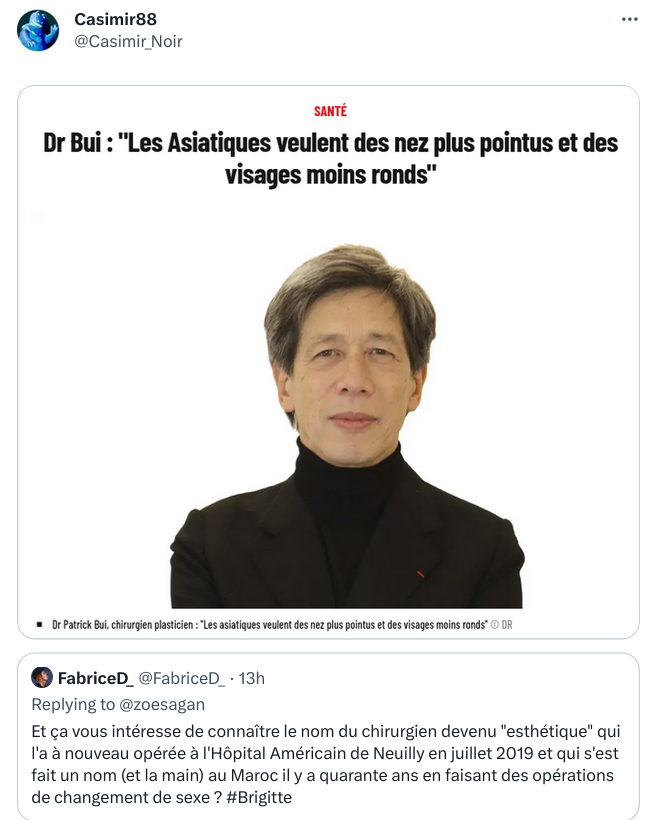This screenshot has height=820, width=650.
Task: Click the black bullet square before the caption
Action: (x=39, y=624)
